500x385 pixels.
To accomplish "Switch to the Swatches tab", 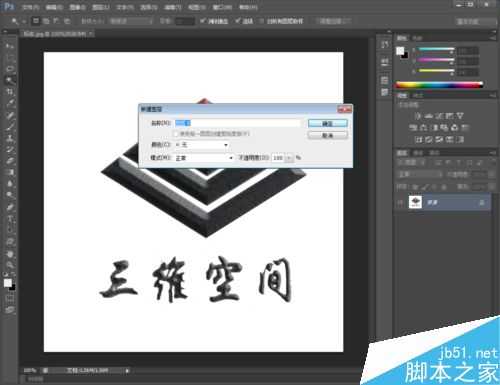I will coord(417,38).
